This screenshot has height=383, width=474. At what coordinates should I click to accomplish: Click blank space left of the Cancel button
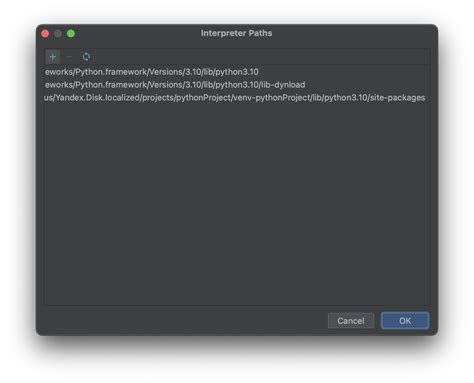click(185, 321)
